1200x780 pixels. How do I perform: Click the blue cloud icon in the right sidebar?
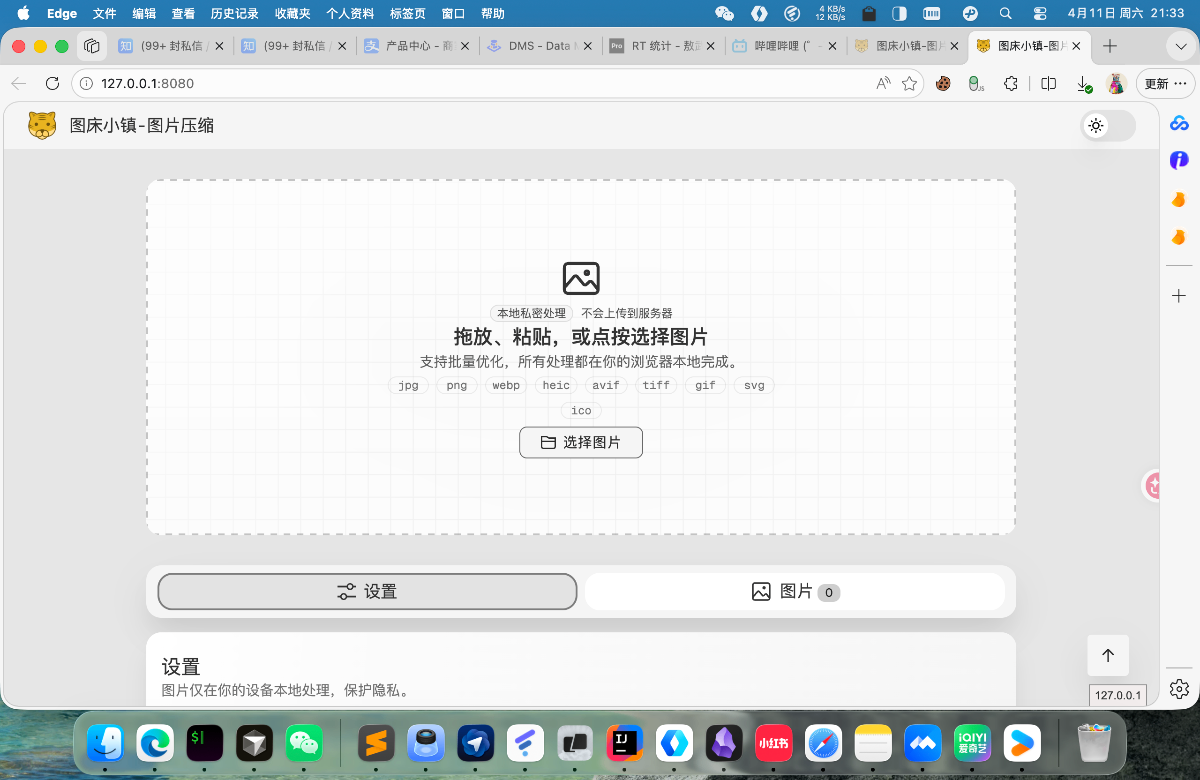pos(1178,124)
